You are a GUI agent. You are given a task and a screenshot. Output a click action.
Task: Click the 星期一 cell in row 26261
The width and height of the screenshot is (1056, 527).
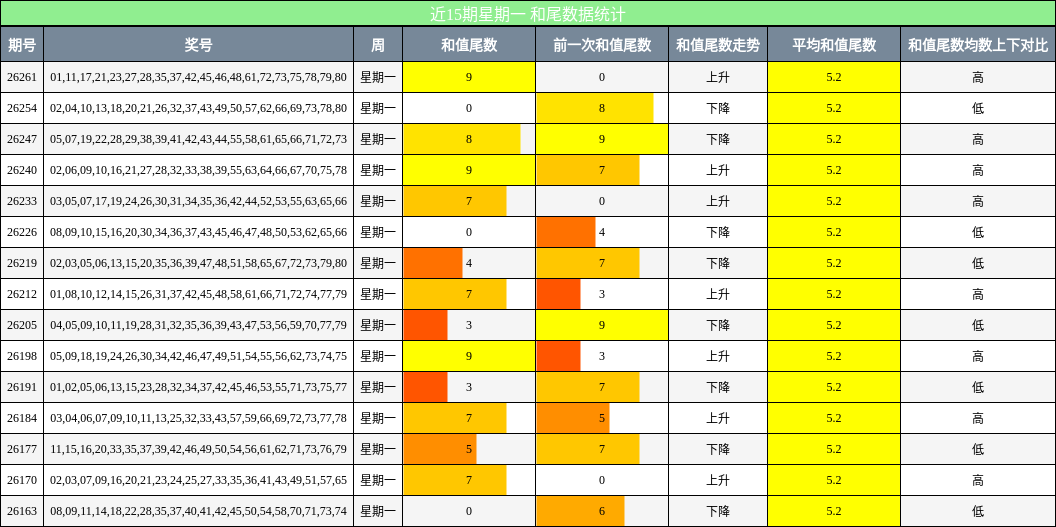point(378,77)
